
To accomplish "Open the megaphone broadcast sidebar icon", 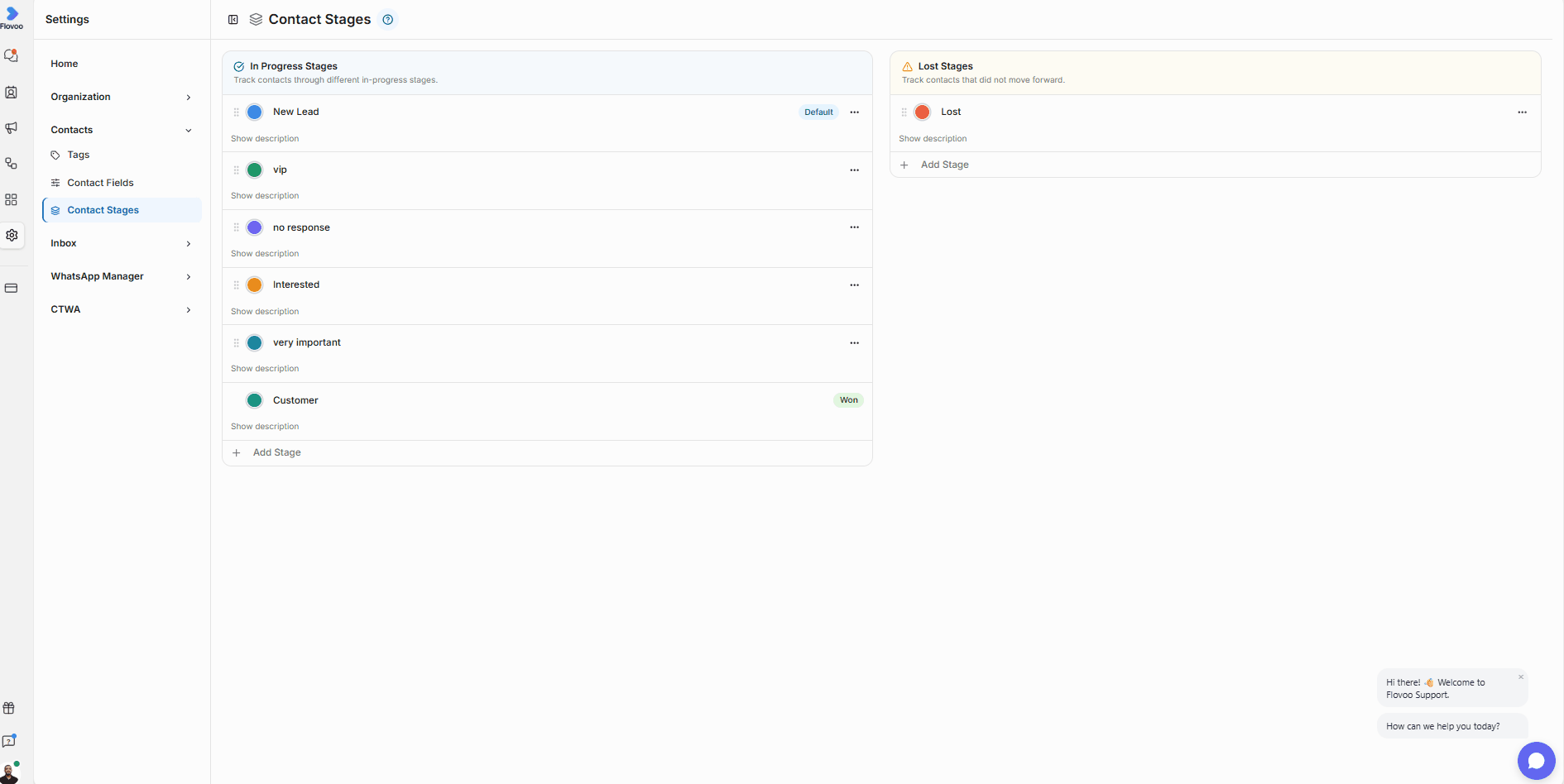I will pyautogui.click(x=11, y=128).
